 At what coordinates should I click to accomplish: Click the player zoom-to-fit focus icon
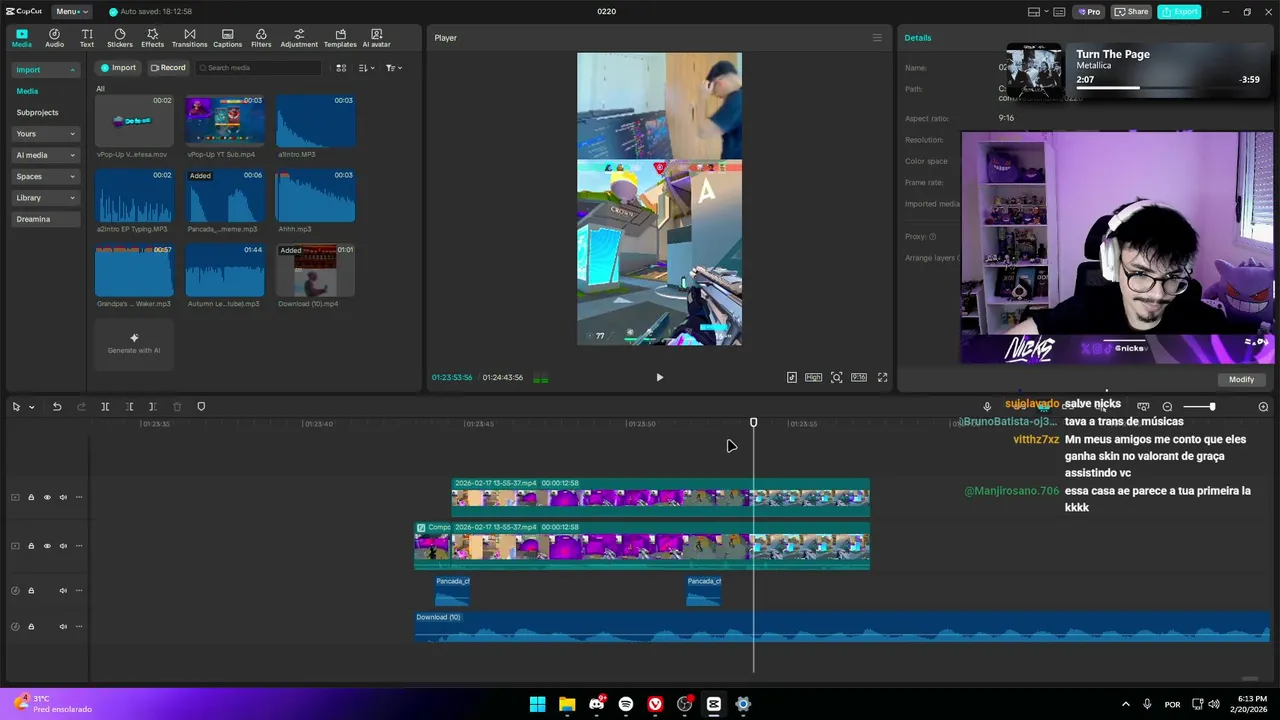[x=836, y=377]
